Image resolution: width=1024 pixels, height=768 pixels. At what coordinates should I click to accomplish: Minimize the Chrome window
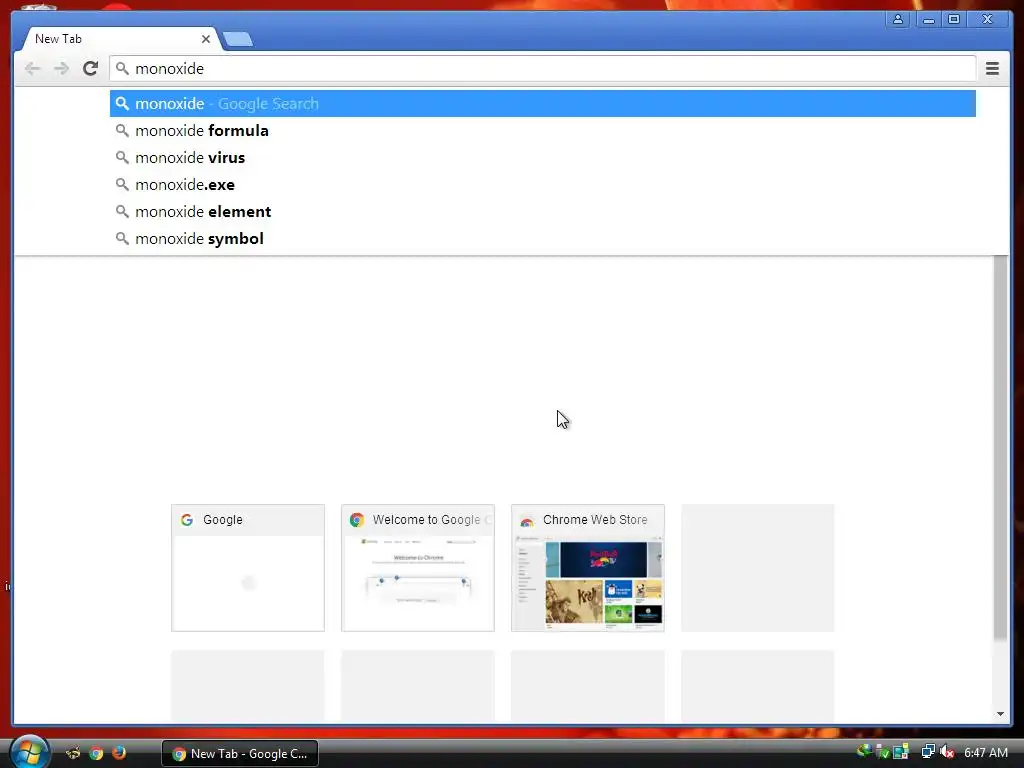[x=929, y=20]
